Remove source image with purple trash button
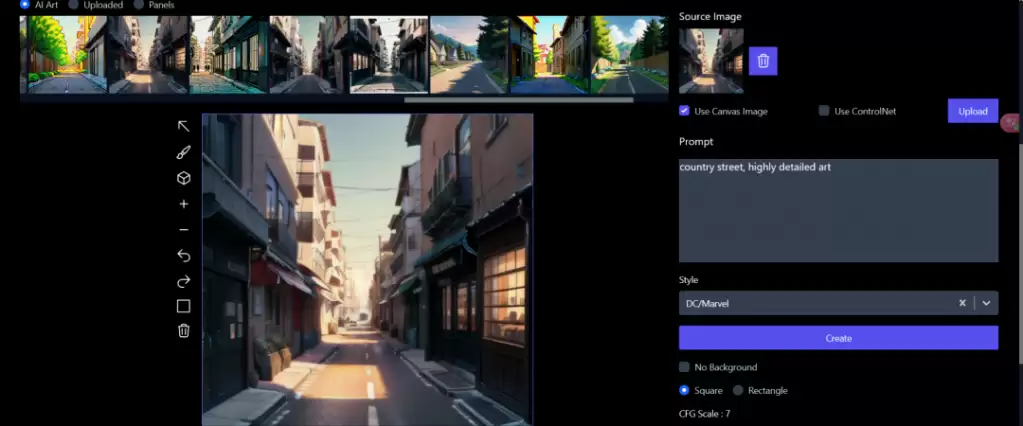Screen dimensions: 1023x426 [763, 61]
